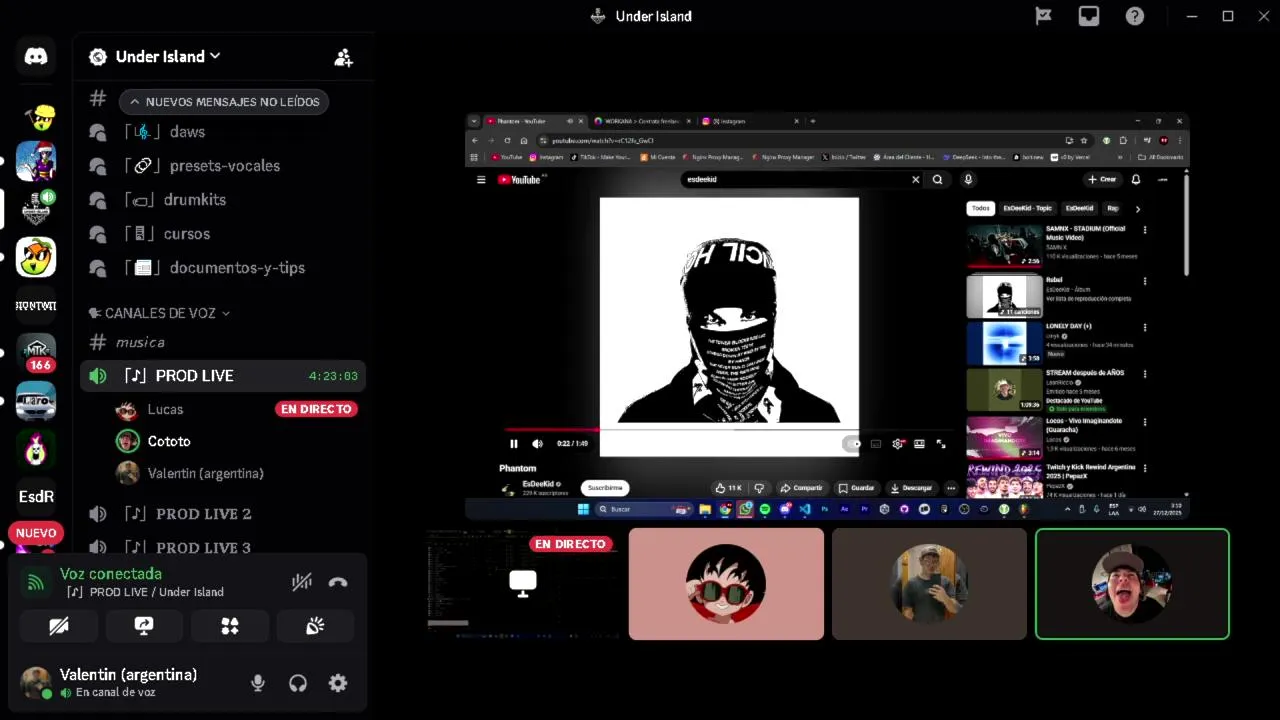Open the EsdR server in sidebar
Image resolution: width=1280 pixels, height=720 pixels.
pyautogui.click(x=36, y=496)
